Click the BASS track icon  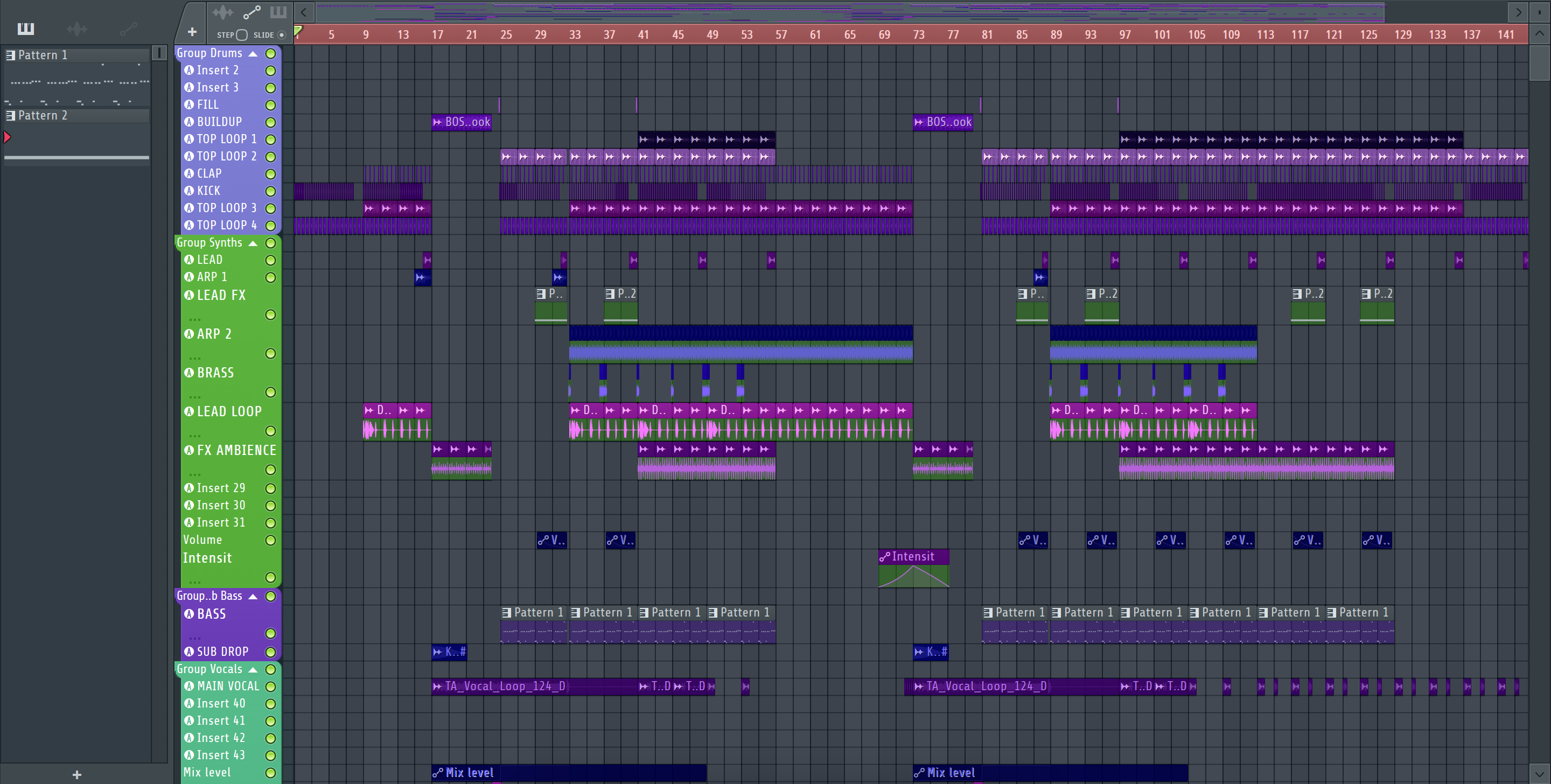point(189,614)
